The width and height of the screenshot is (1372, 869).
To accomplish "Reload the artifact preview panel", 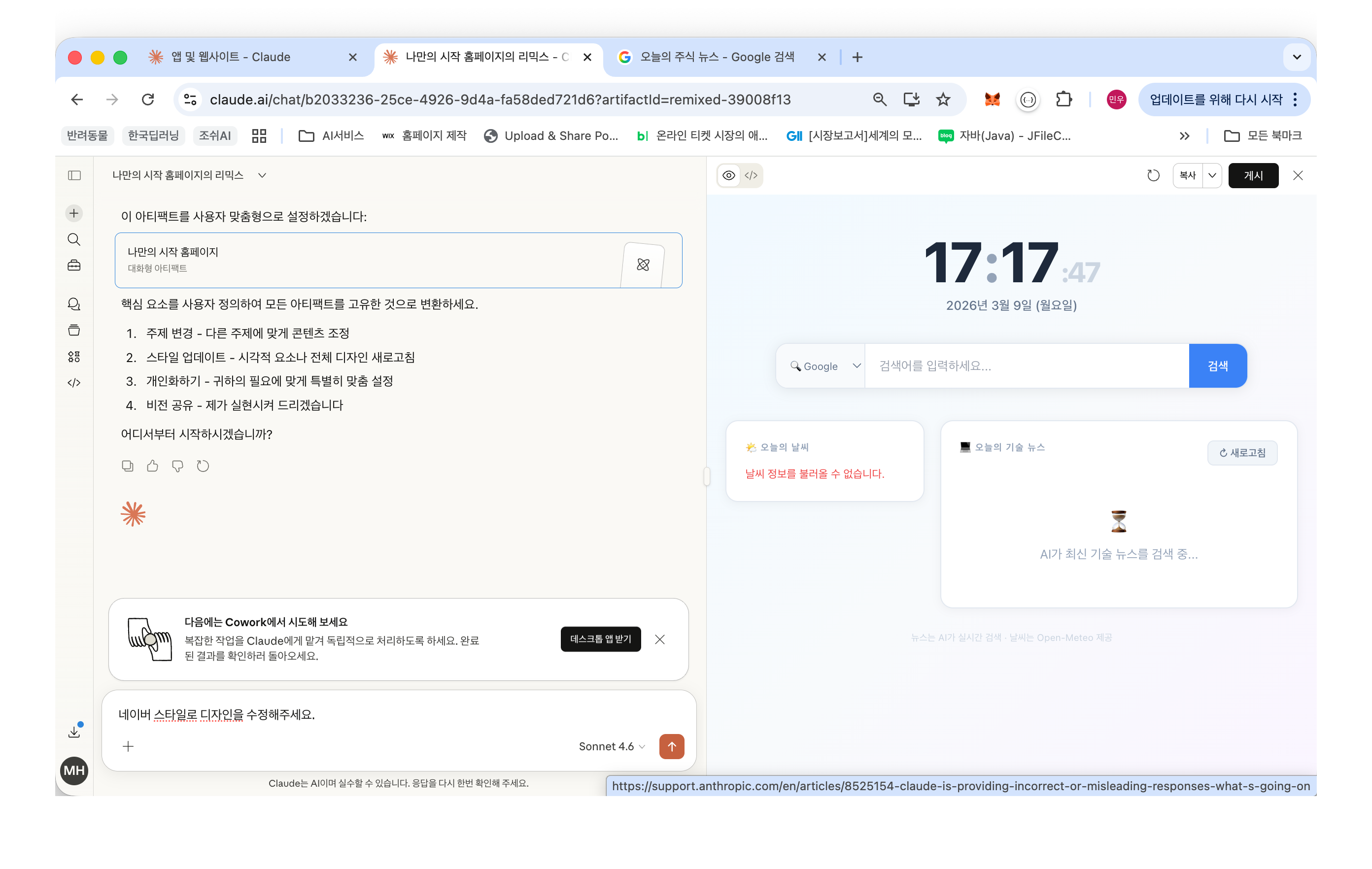I will [1153, 175].
